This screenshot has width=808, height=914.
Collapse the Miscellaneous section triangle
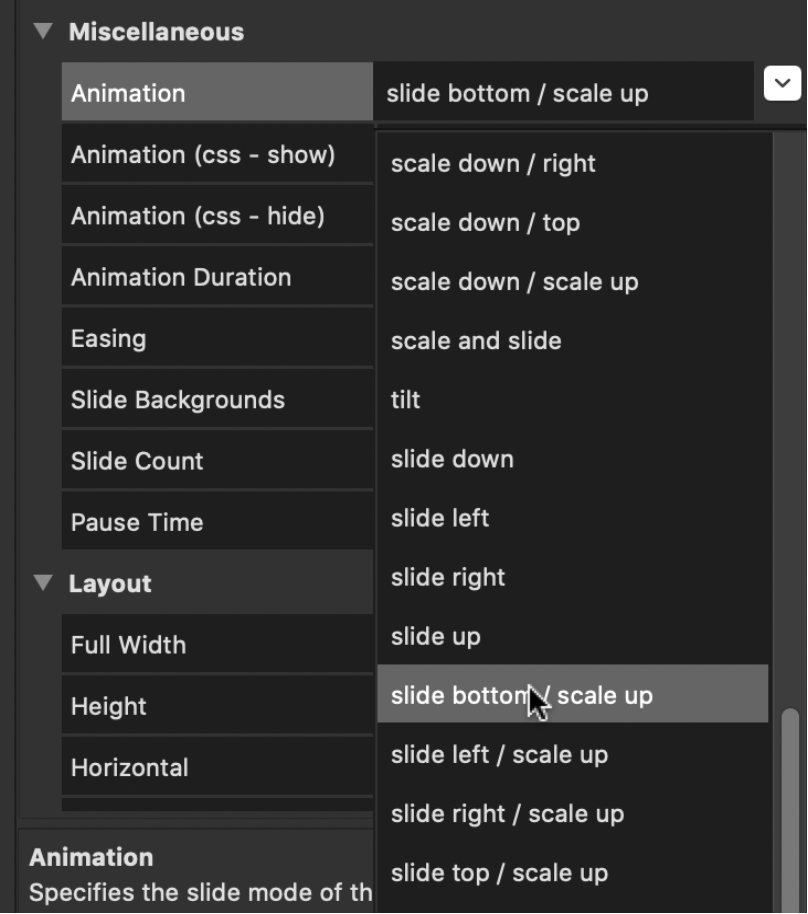coord(43,30)
